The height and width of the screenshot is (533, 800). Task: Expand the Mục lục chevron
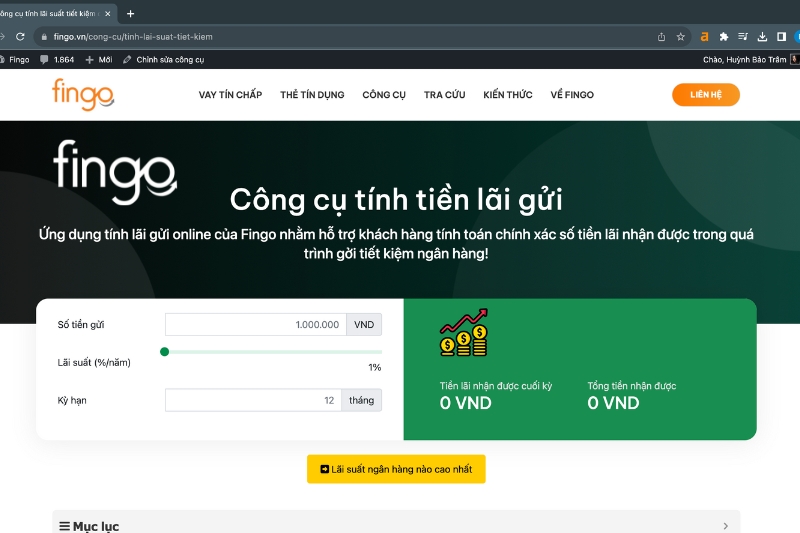(x=726, y=526)
